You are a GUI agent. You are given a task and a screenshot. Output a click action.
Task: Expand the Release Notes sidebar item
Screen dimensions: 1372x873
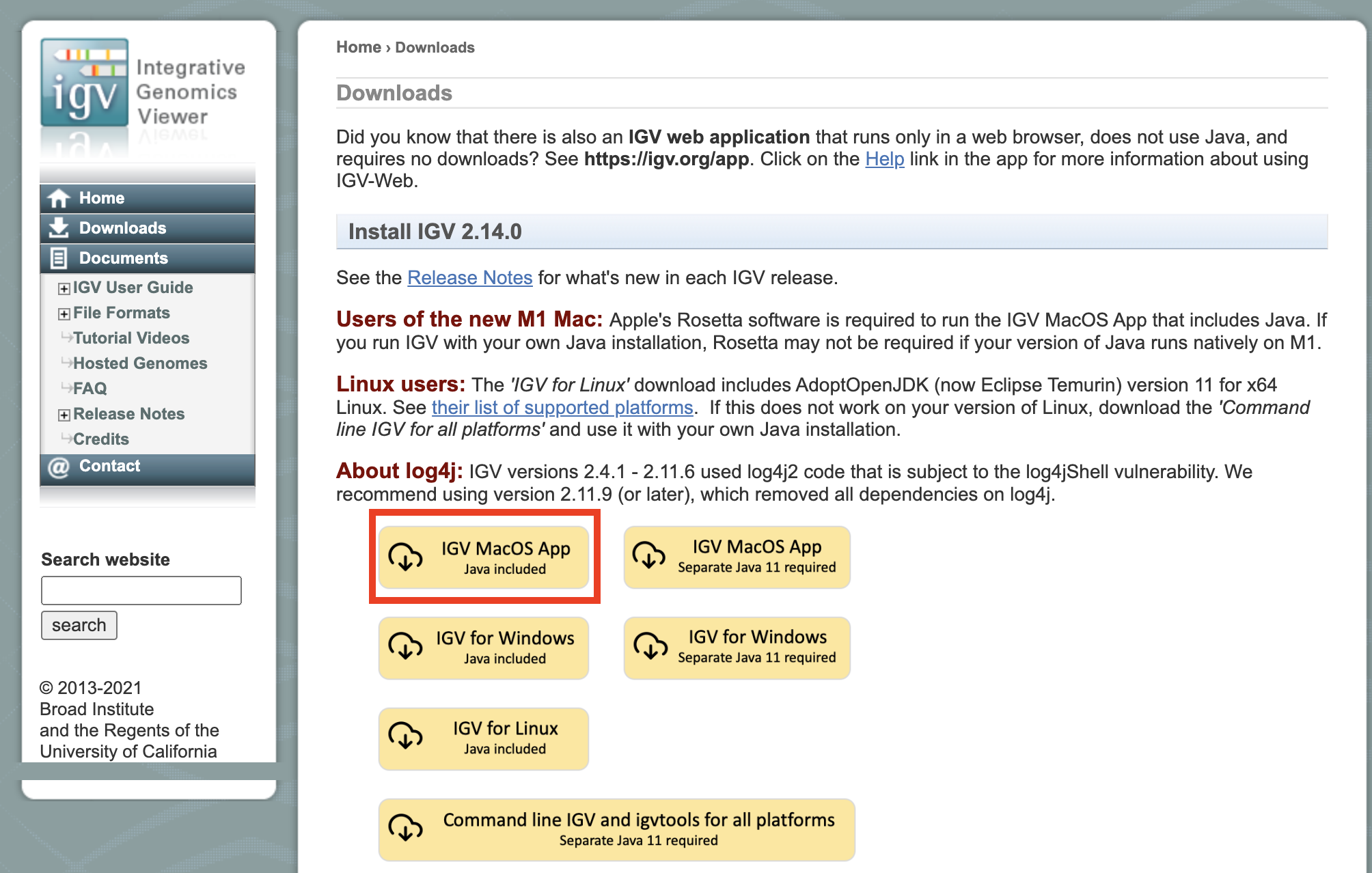point(64,415)
